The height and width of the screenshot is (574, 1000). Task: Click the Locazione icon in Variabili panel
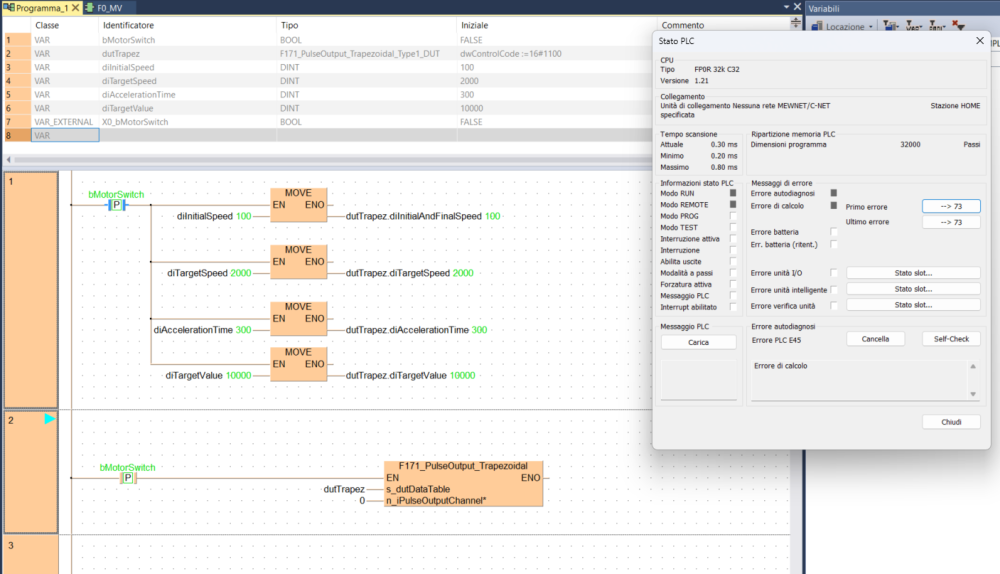[817, 26]
